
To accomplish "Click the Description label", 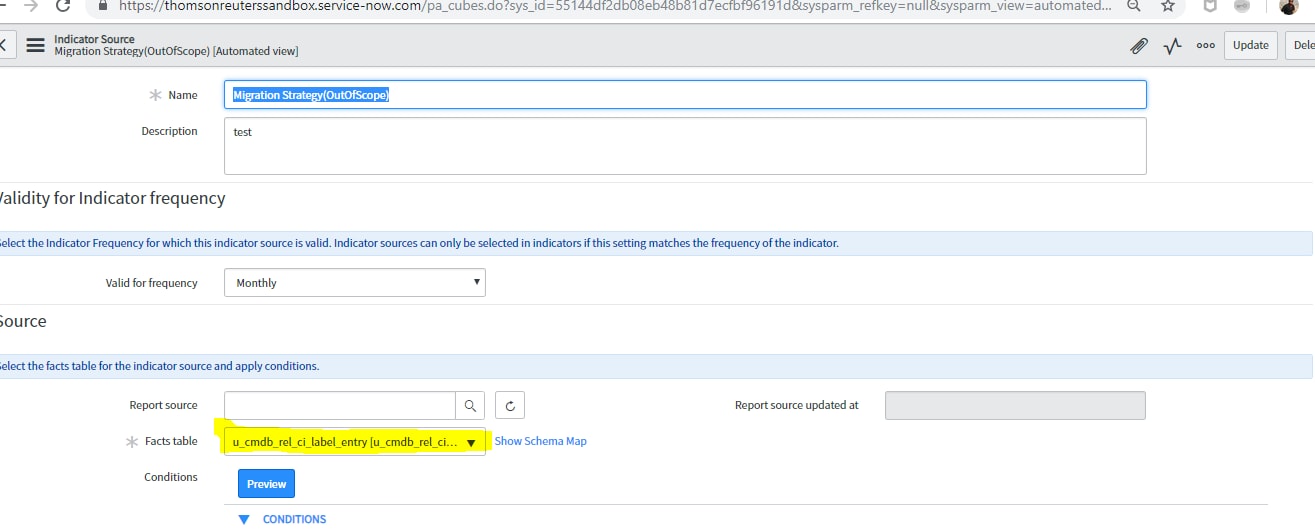I will coord(170,131).
